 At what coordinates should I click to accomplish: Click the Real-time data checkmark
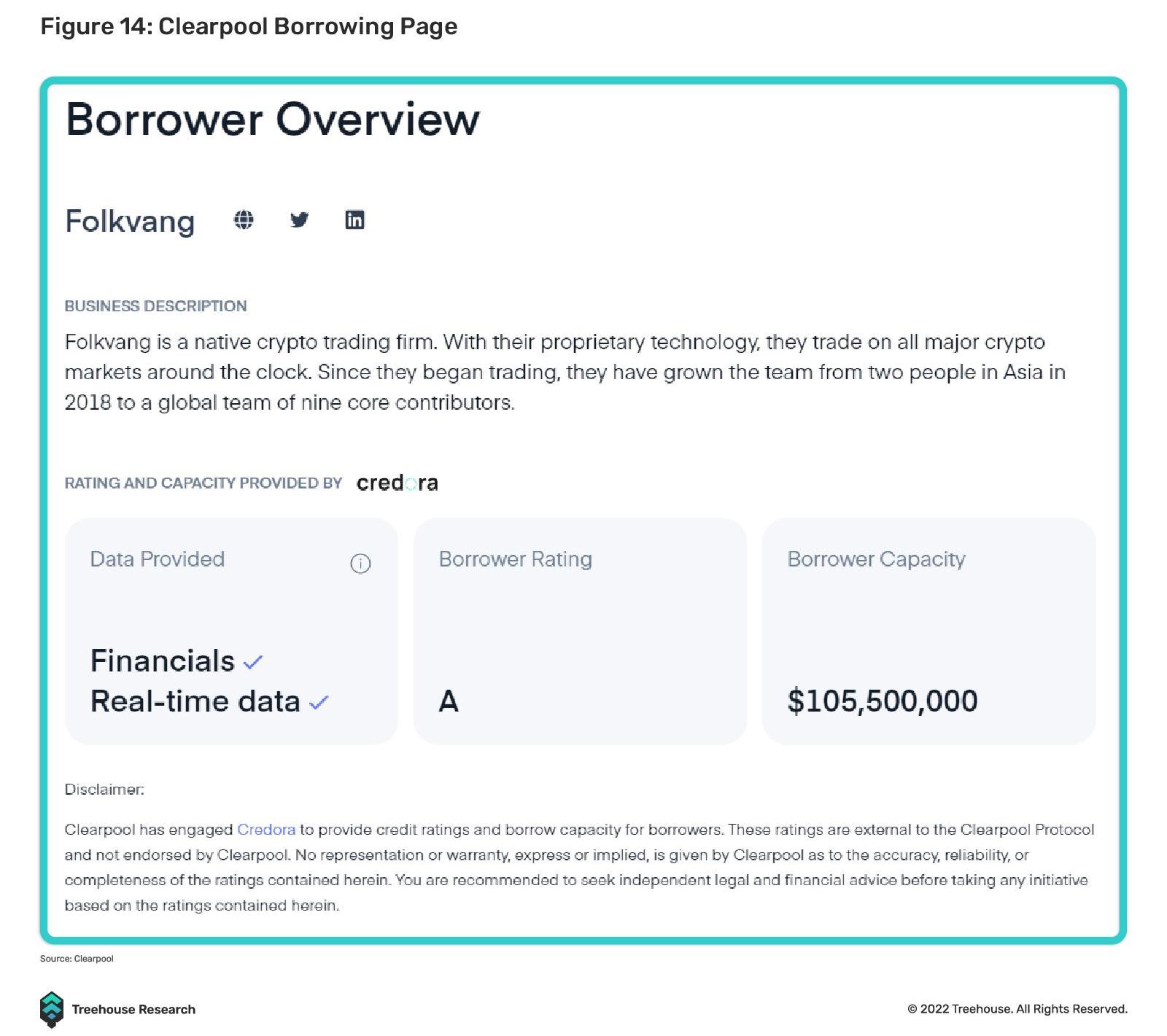(x=319, y=702)
